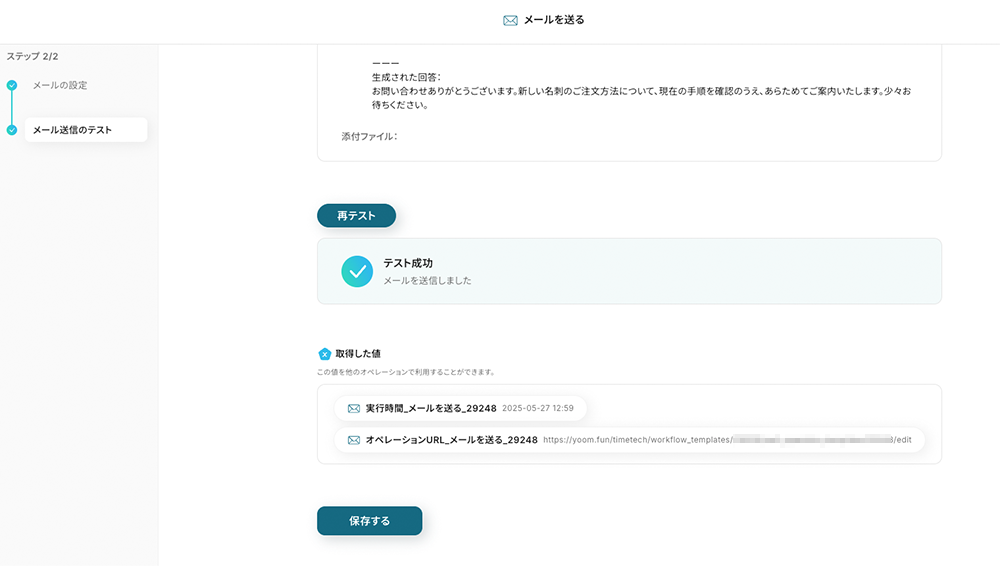Click the 取得した値 section heading
The height and width of the screenshot is (566, 1000).
358,354
